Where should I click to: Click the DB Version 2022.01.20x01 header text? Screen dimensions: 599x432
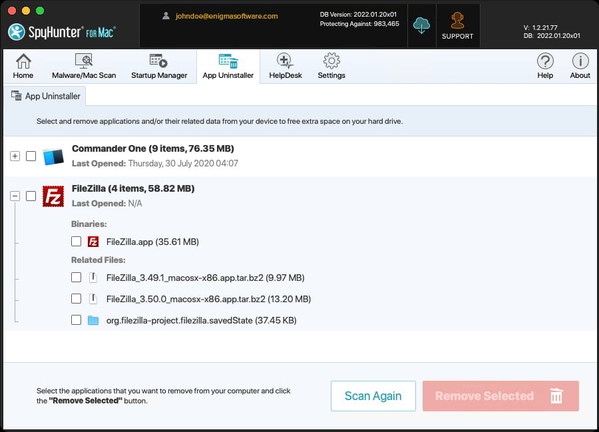[x=358, y=15]
